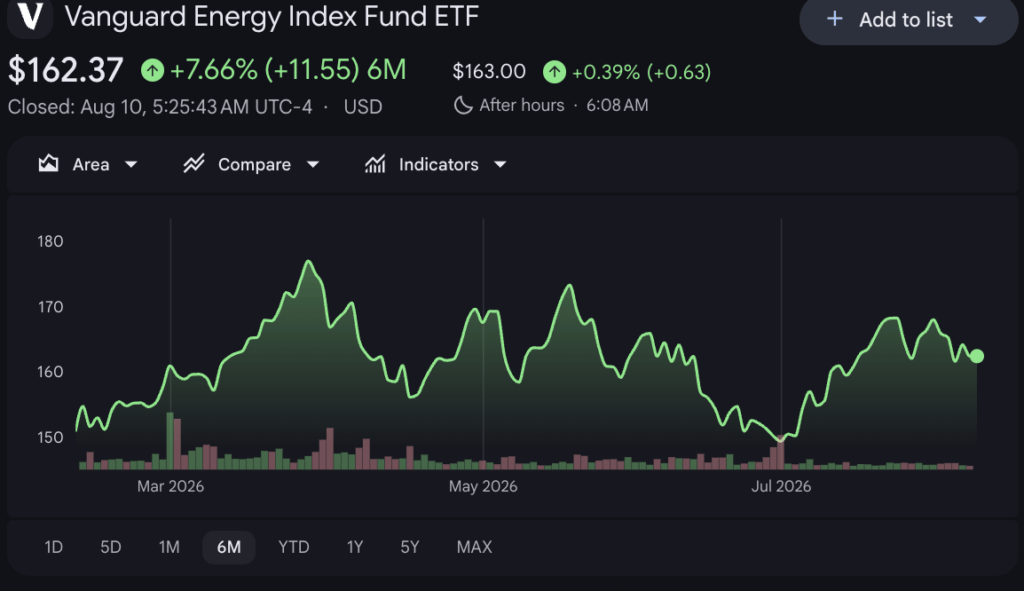Click the plus icon in Add to list

click(834, 19)
